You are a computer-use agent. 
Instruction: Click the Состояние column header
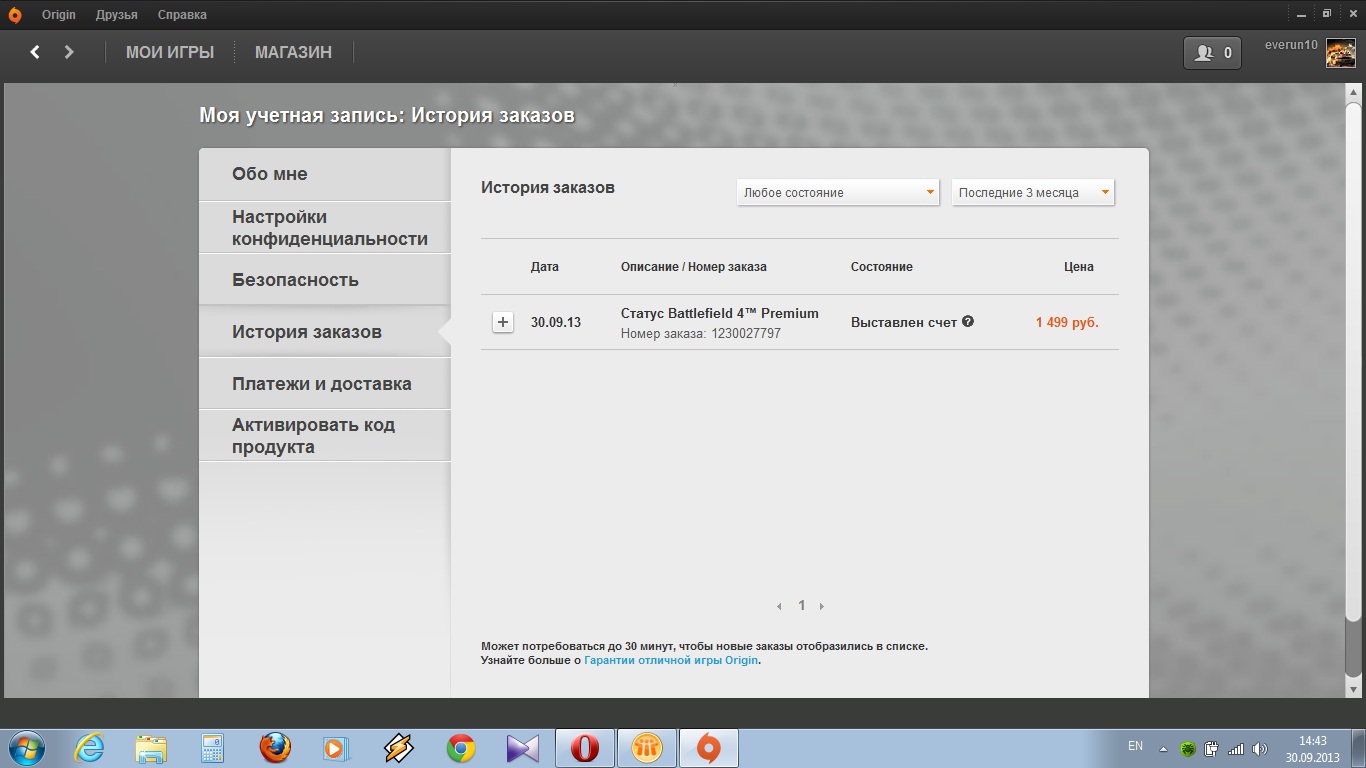(x=882, y=267)
